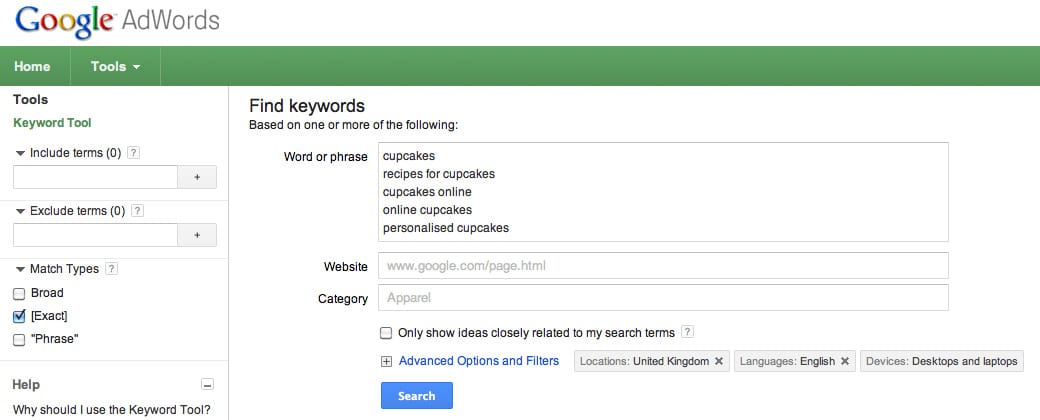Click help icon next to Exclude terms

pos(138,211)
